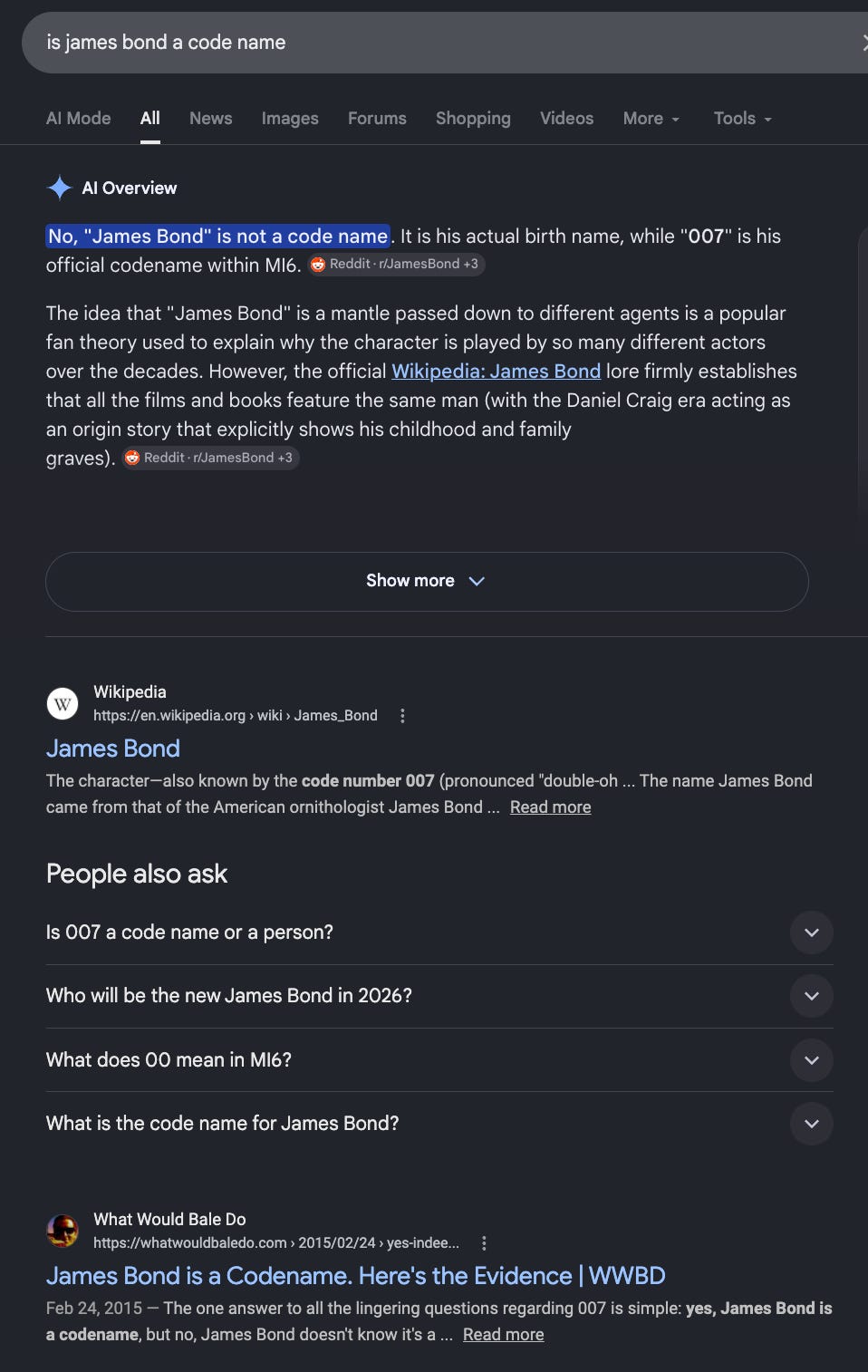868x1372 pixels.
Task: Expand "Is 007 a code name or a person?"
Action: coord(439,932)
